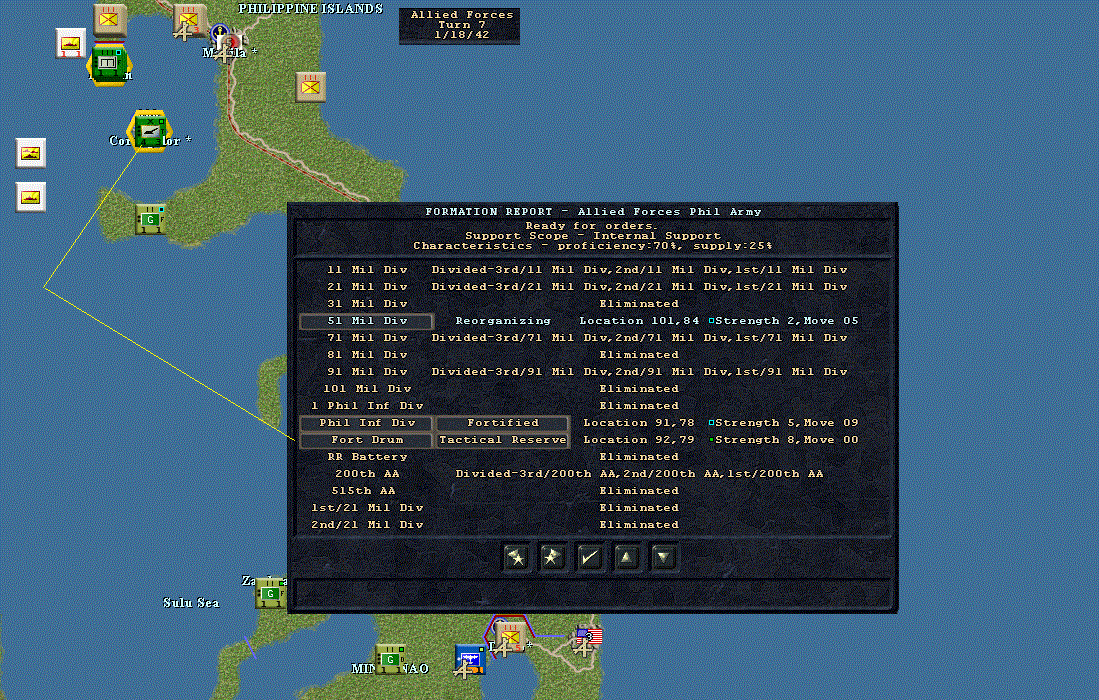Select the olive G unit on the MINDANAO label
The image size is (1099, 700).
tap(390, 659)
